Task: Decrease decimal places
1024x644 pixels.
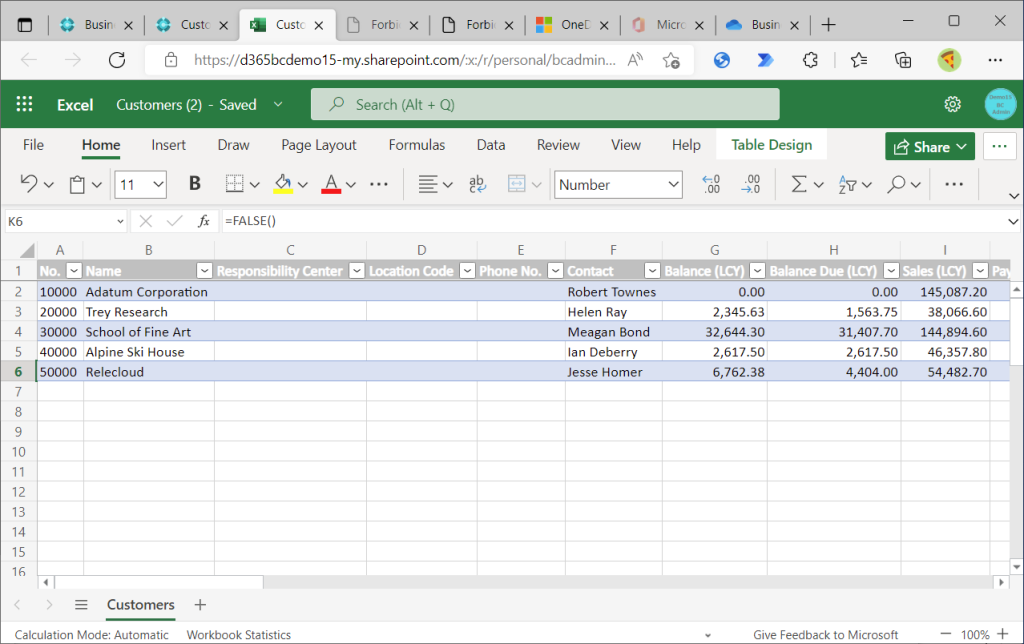Action: tap(751, 184)
